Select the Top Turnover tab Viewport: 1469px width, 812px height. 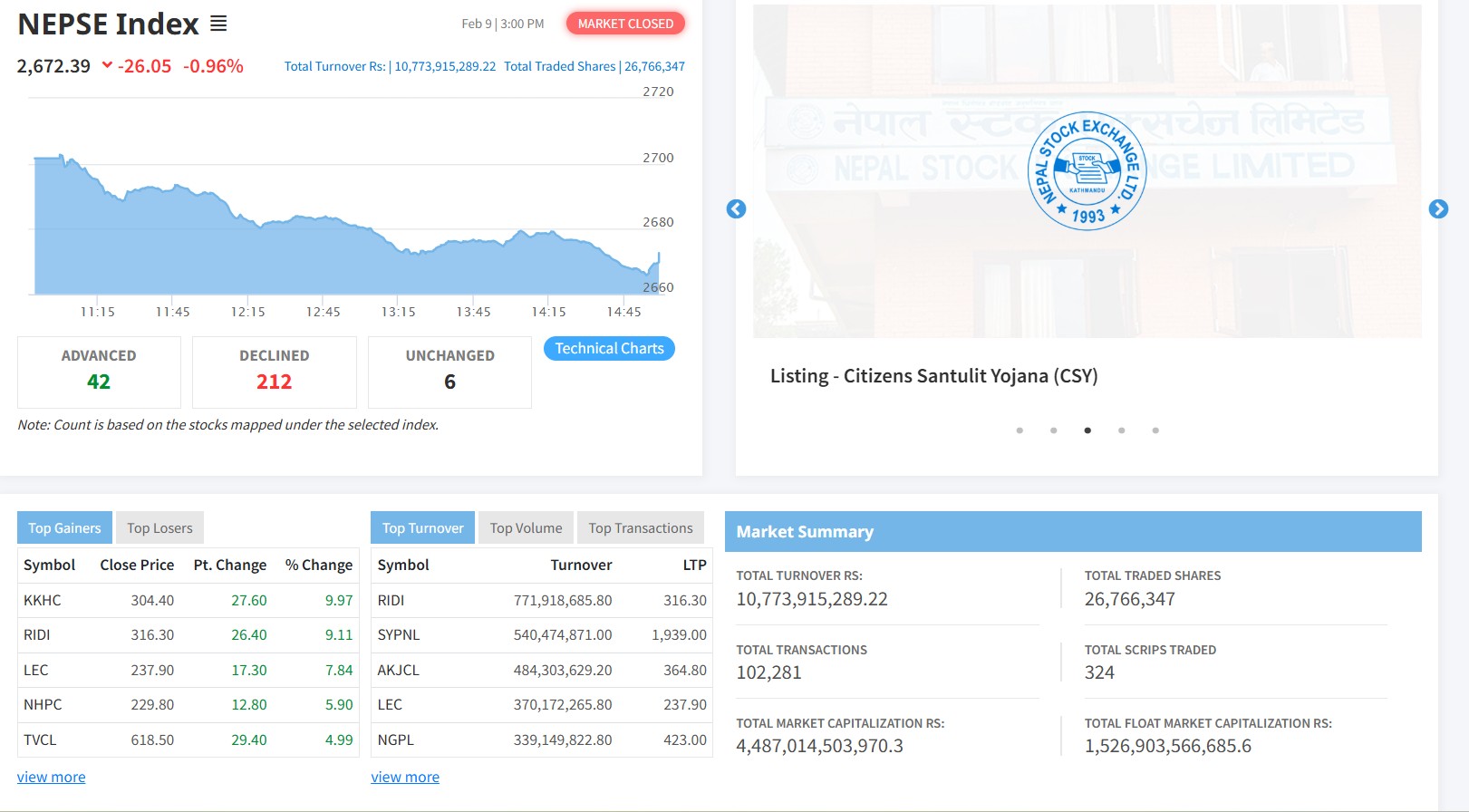click(422, 528)
